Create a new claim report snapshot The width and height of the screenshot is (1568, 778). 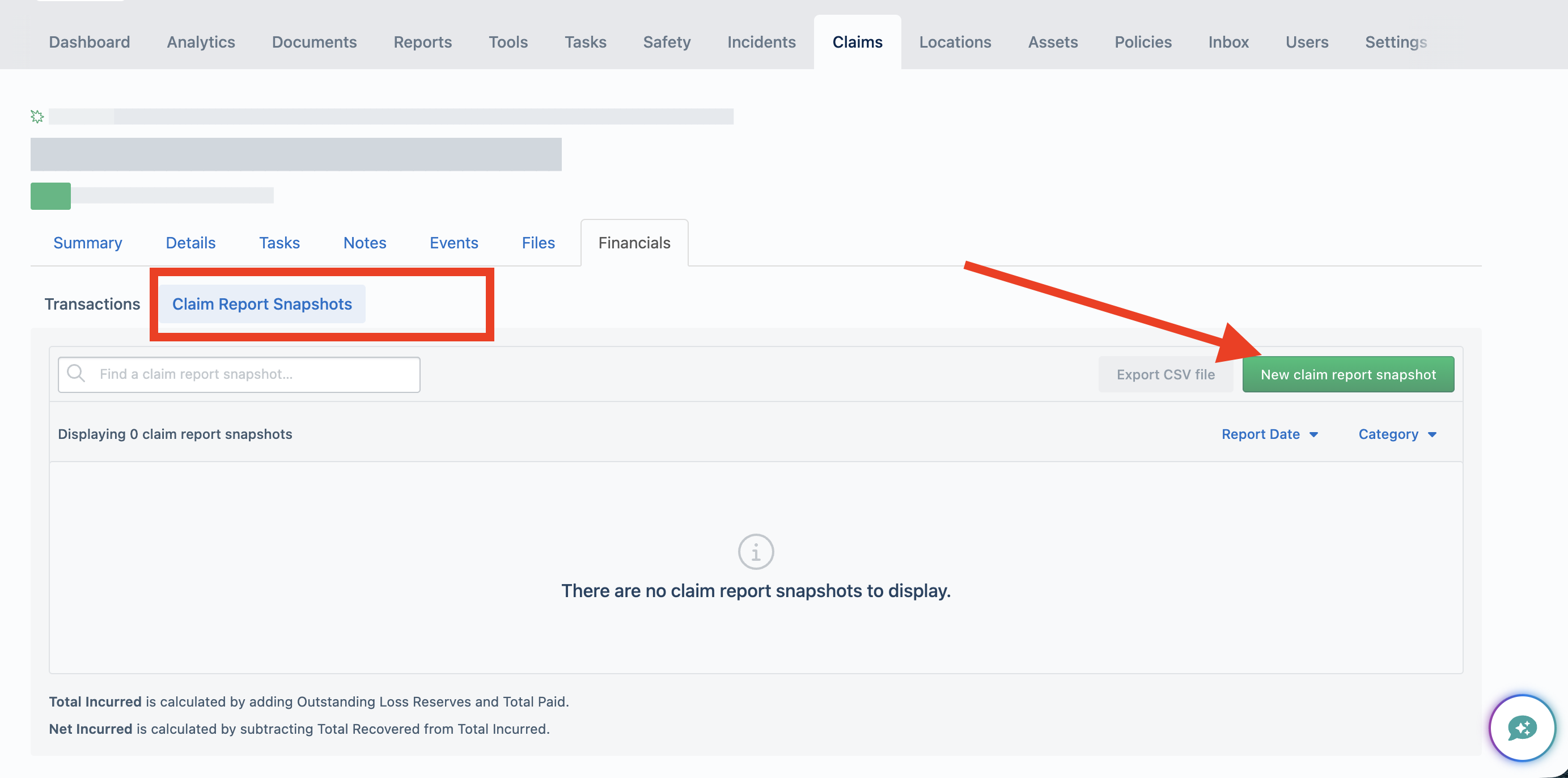pos(1347,374)
